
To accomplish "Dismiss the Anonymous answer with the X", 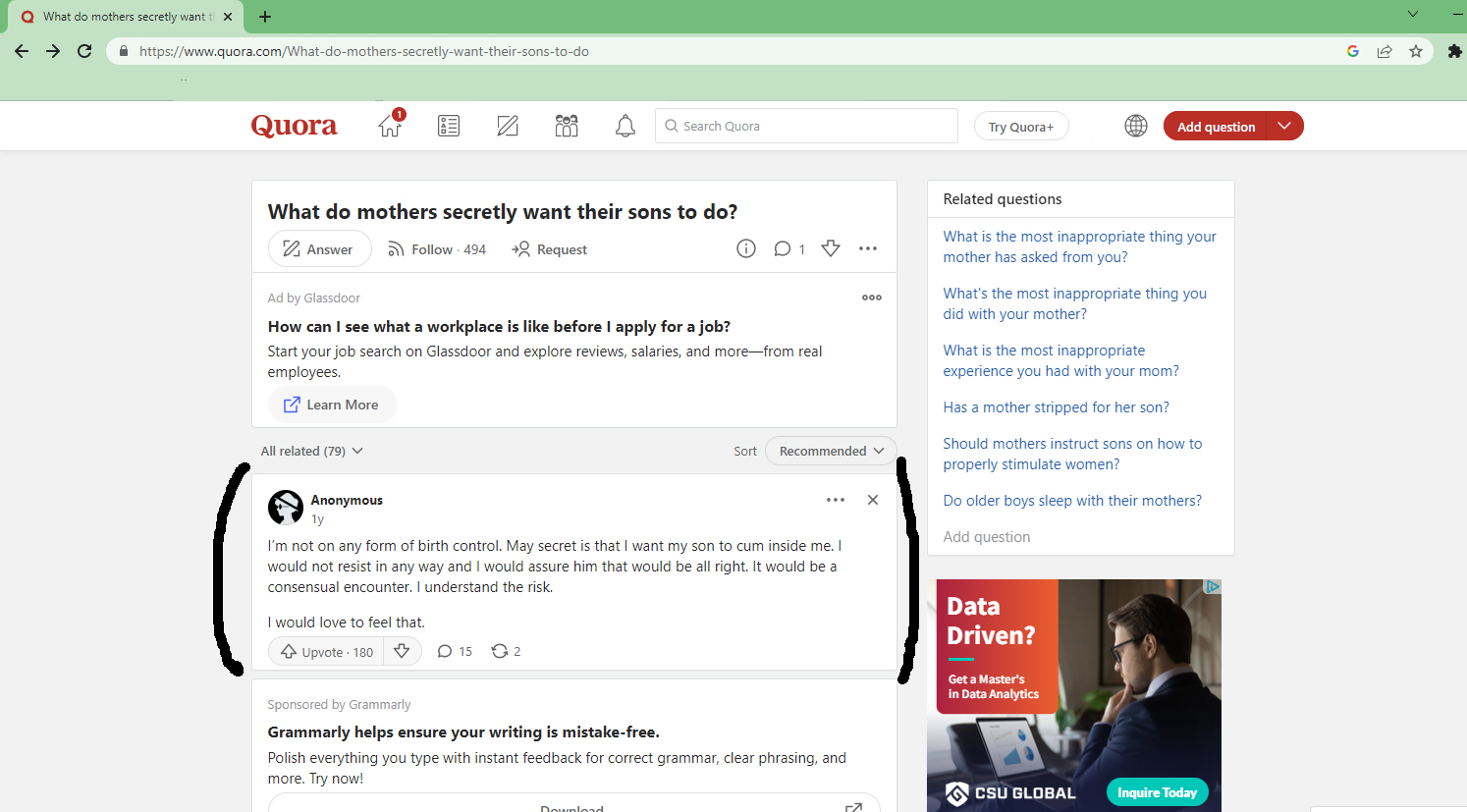I will [873, 500].
